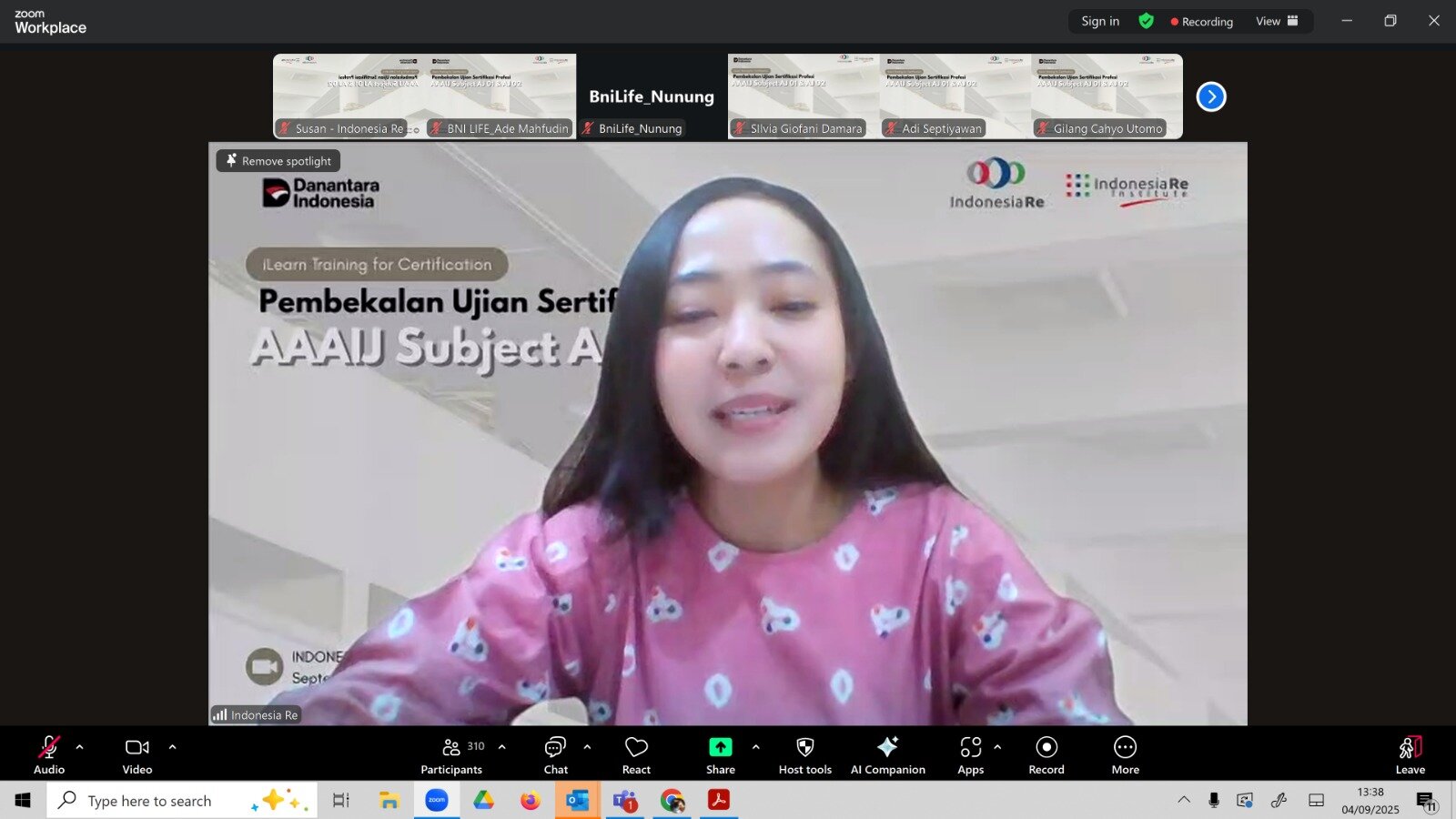This screenshot has height=819, width=1456.
Task: Open the React emoji menu
Action: point(636,755)
